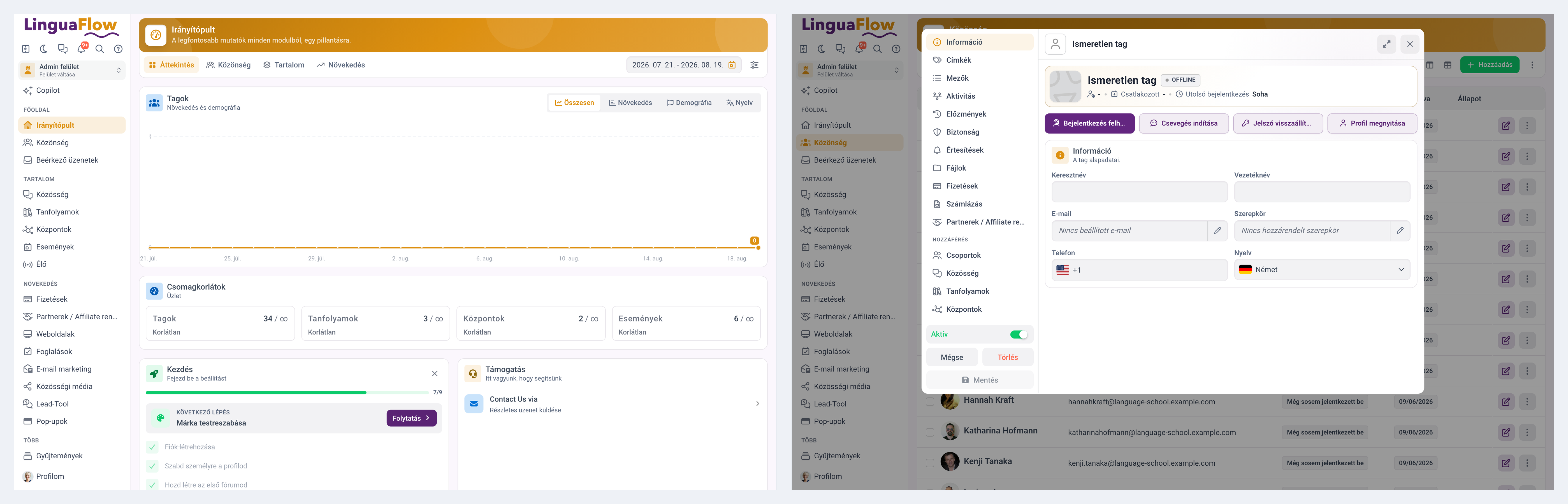
Task: Click the Ismeretlen tag avatar placeholder
Action: [1065, 86]
